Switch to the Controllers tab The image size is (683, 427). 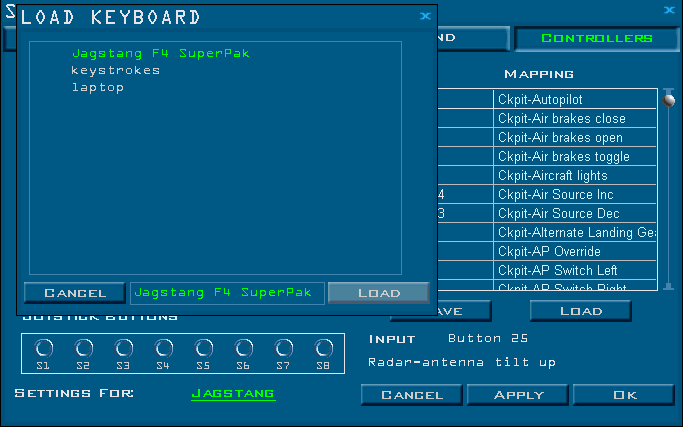click(596, 38)
